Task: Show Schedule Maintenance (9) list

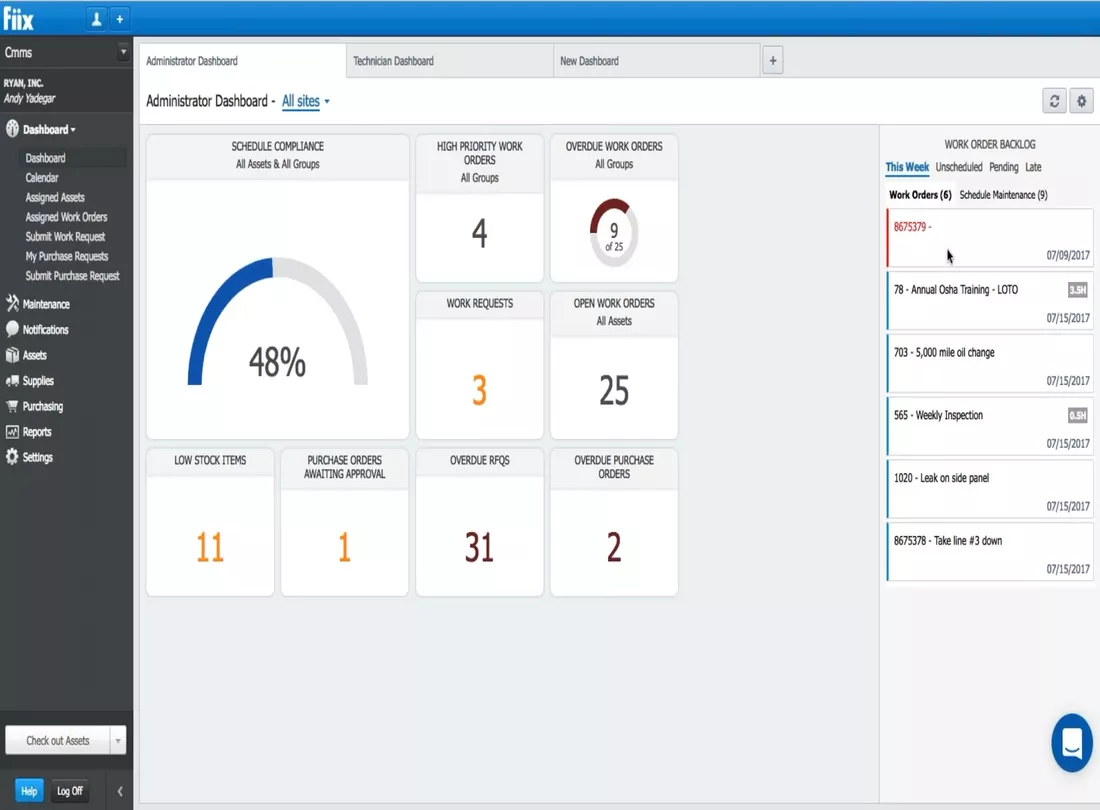Action: click(1003, 195)
